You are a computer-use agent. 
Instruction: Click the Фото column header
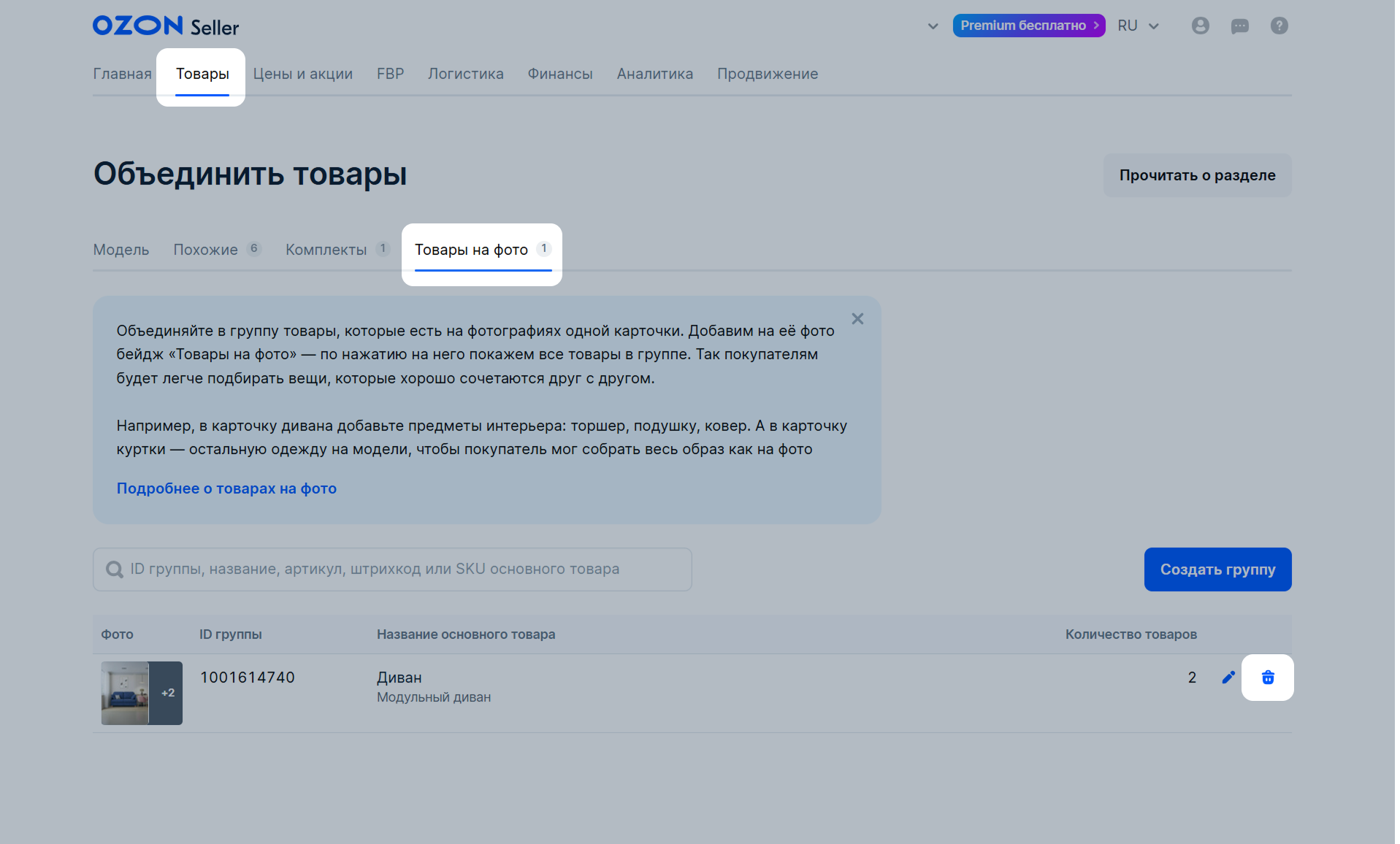[x=117, y=634]
